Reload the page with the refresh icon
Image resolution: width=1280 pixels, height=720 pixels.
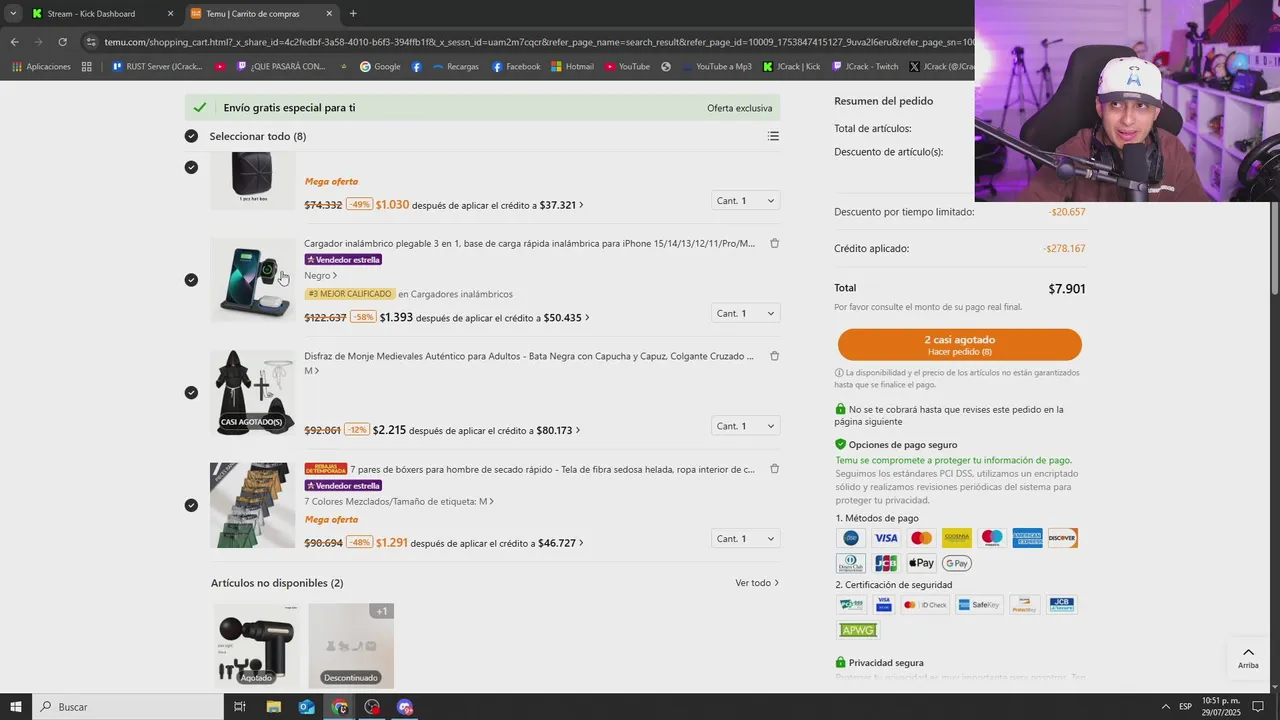(62, 42)
